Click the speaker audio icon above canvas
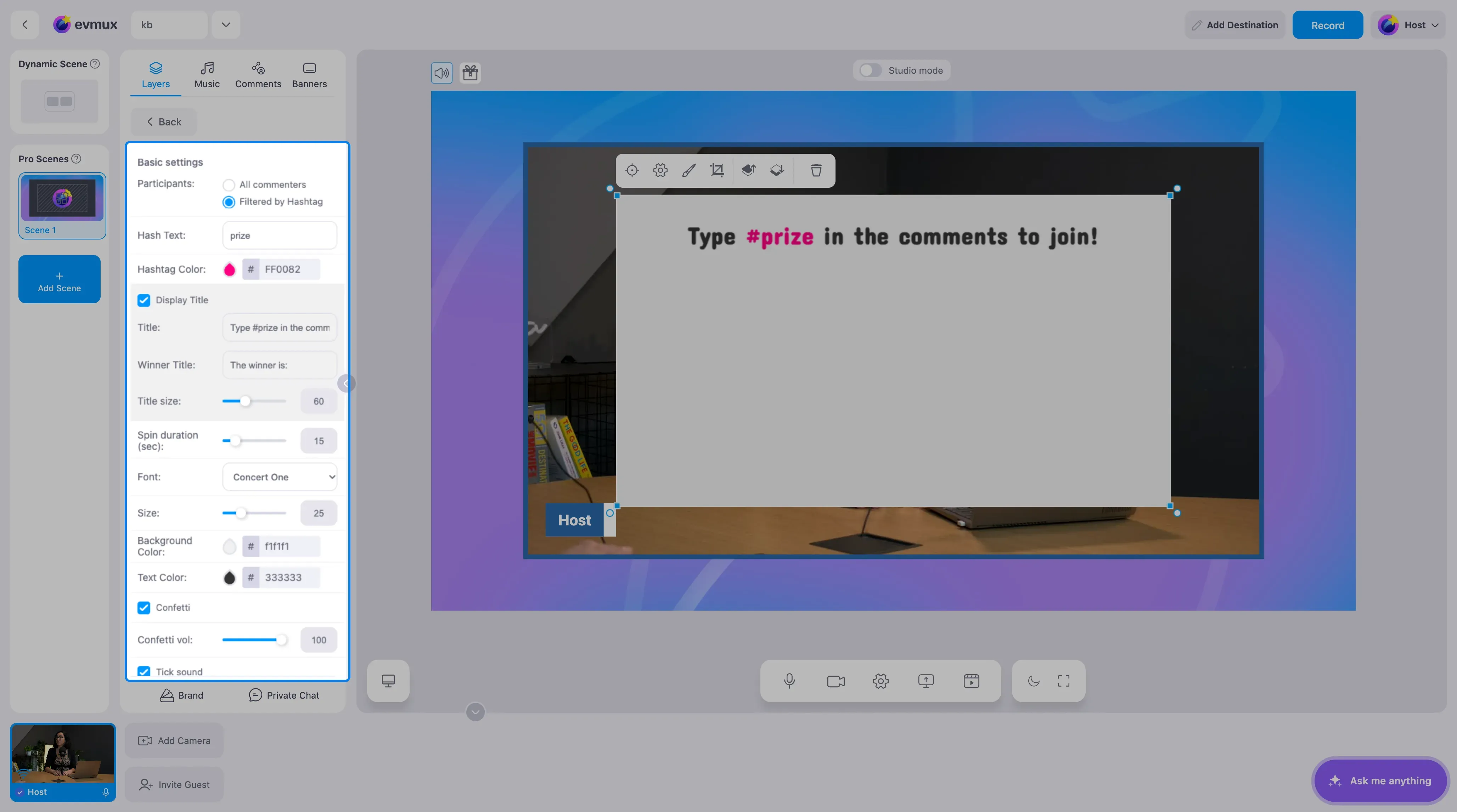 coord(442,72)
